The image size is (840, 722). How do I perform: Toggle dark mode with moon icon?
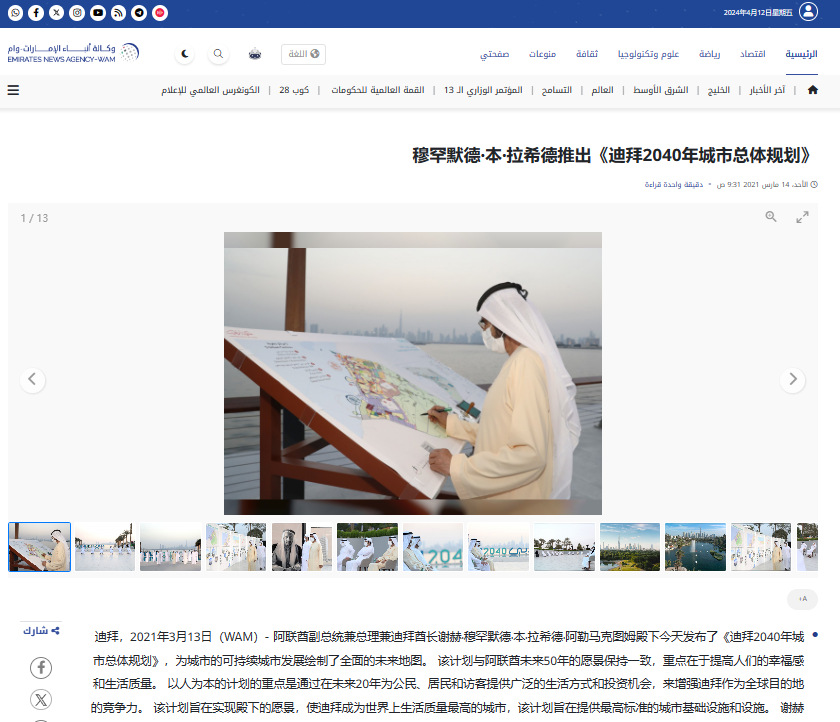(x=185, y=54)
